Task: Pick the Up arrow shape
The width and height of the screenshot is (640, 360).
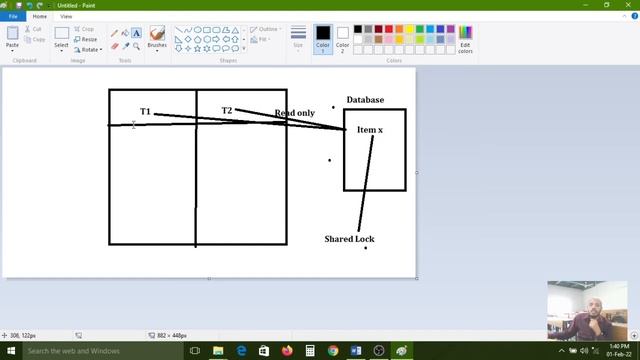Action: click(236, 40)
